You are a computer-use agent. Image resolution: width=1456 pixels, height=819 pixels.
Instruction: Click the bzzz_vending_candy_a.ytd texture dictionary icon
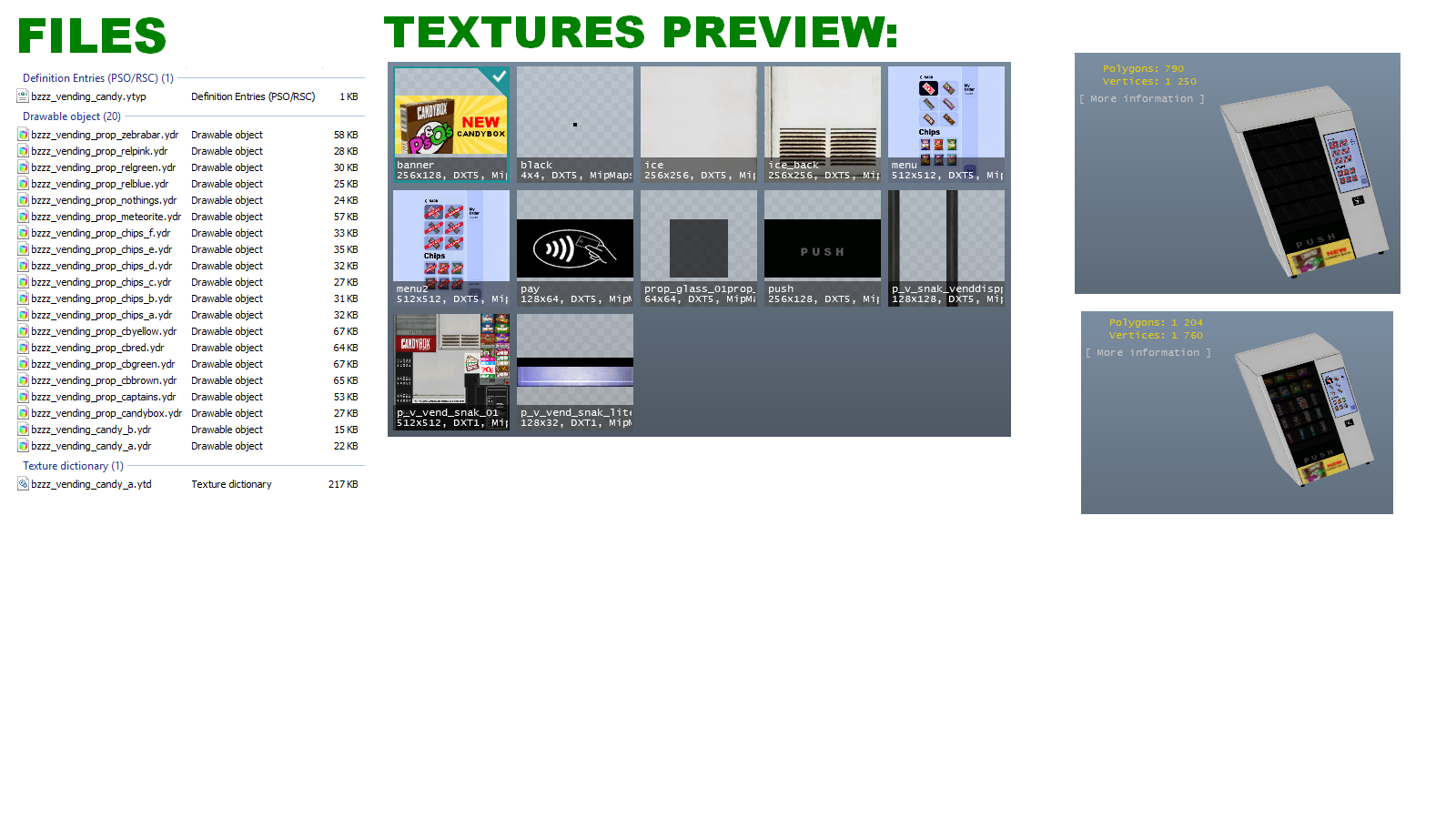(23, 484)
